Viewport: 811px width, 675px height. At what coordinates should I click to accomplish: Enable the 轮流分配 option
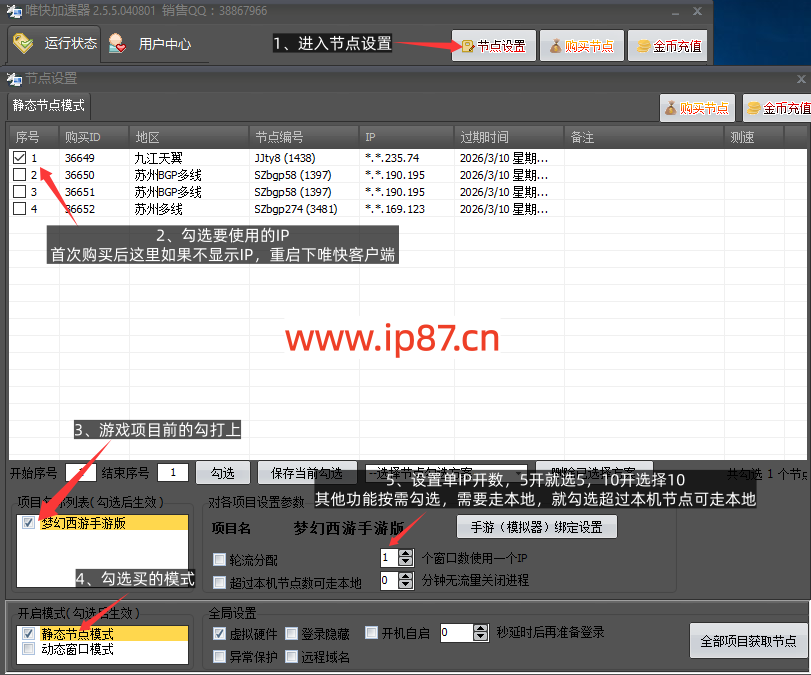click(220, 559)
